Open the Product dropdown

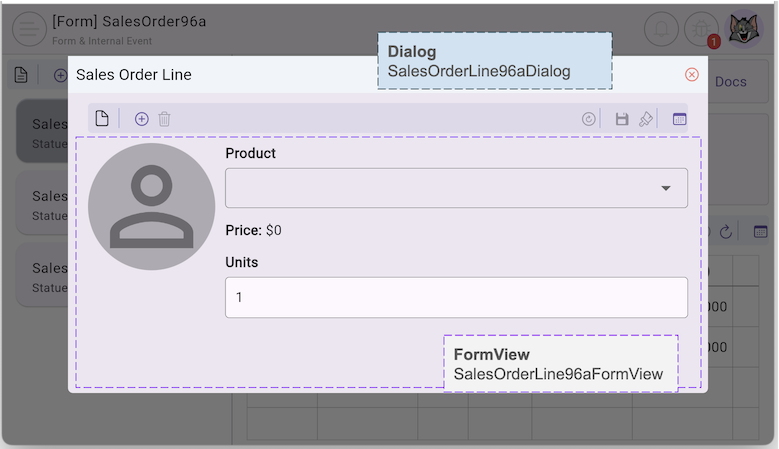456,188
